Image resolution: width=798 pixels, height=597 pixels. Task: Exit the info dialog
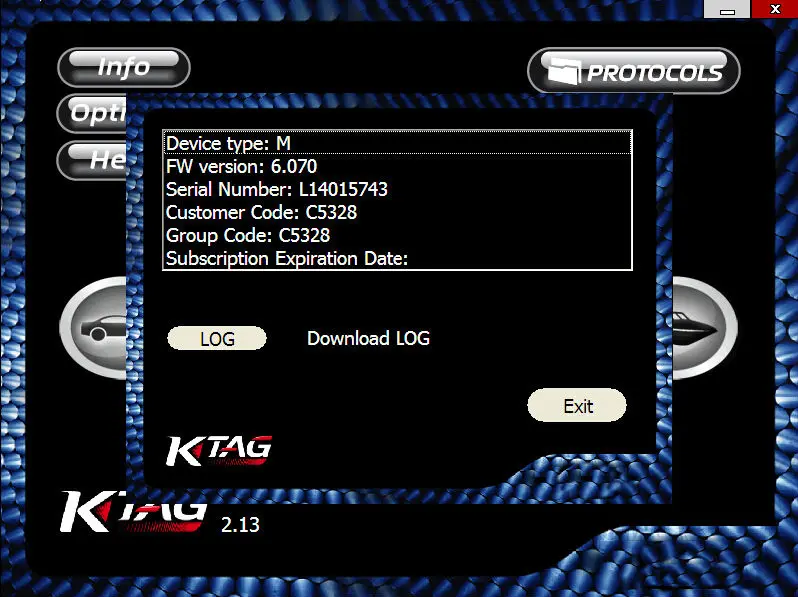pyautogui.click(x=577, y=406)
